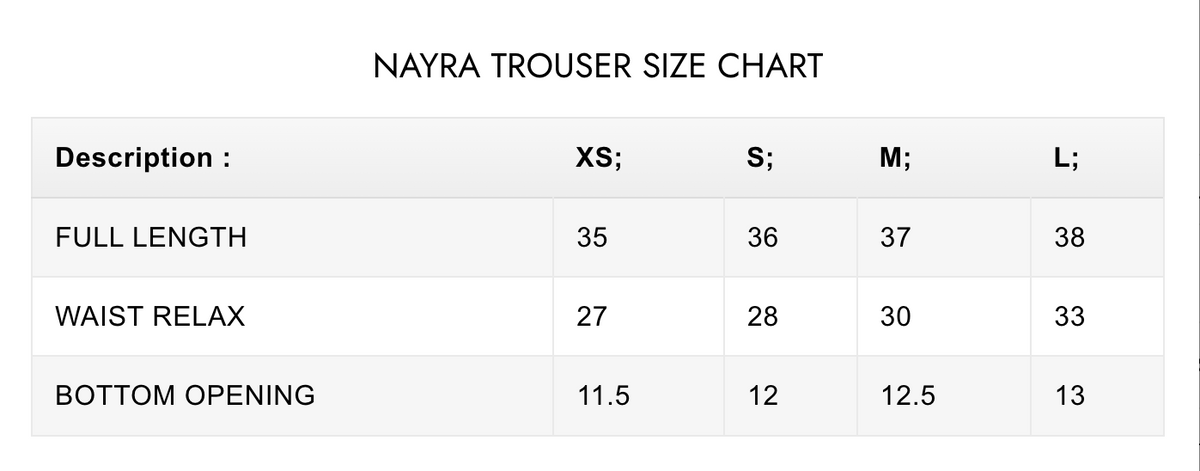
Task: Select the L size column header
Action: point(1069,158)
